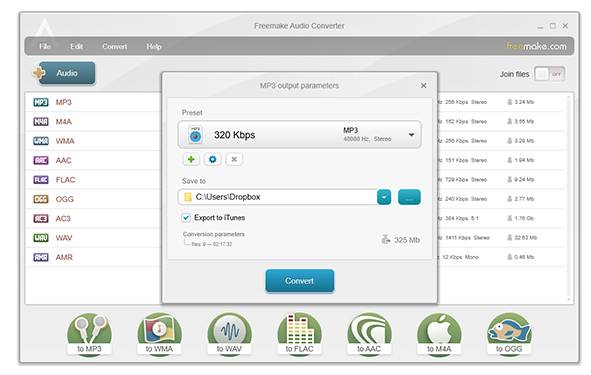
Task: Select the WAV row name
Action: click(64, 238)
